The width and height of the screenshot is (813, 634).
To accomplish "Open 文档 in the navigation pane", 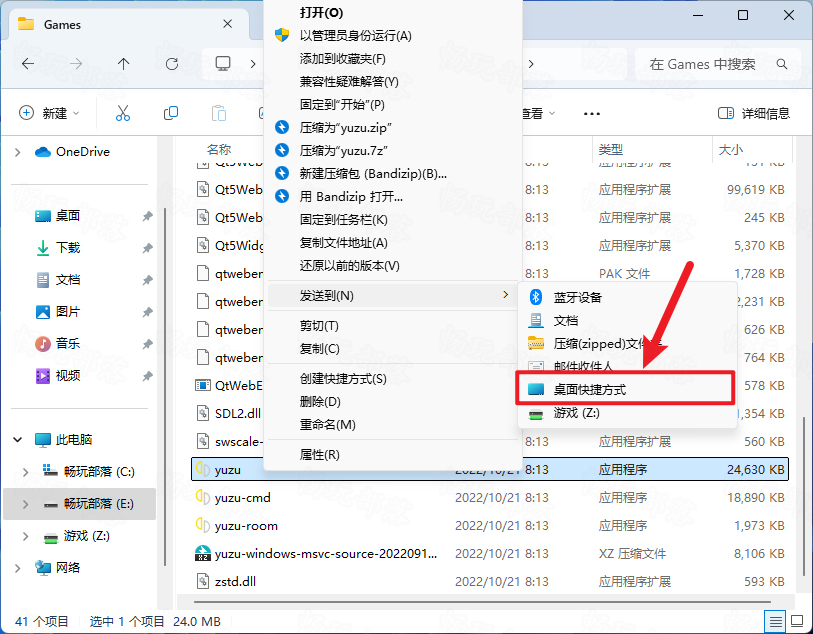I will 68,280.
